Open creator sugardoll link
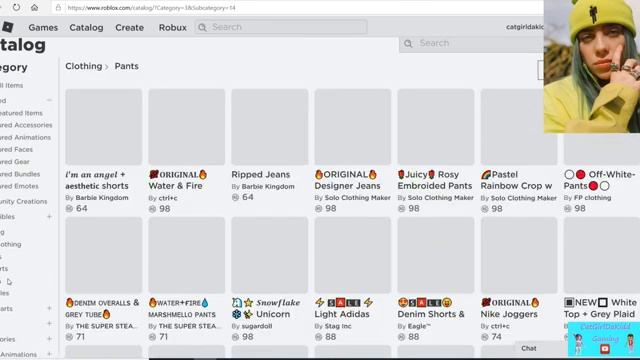The image size is (640, 360). [x=257, y=326]
